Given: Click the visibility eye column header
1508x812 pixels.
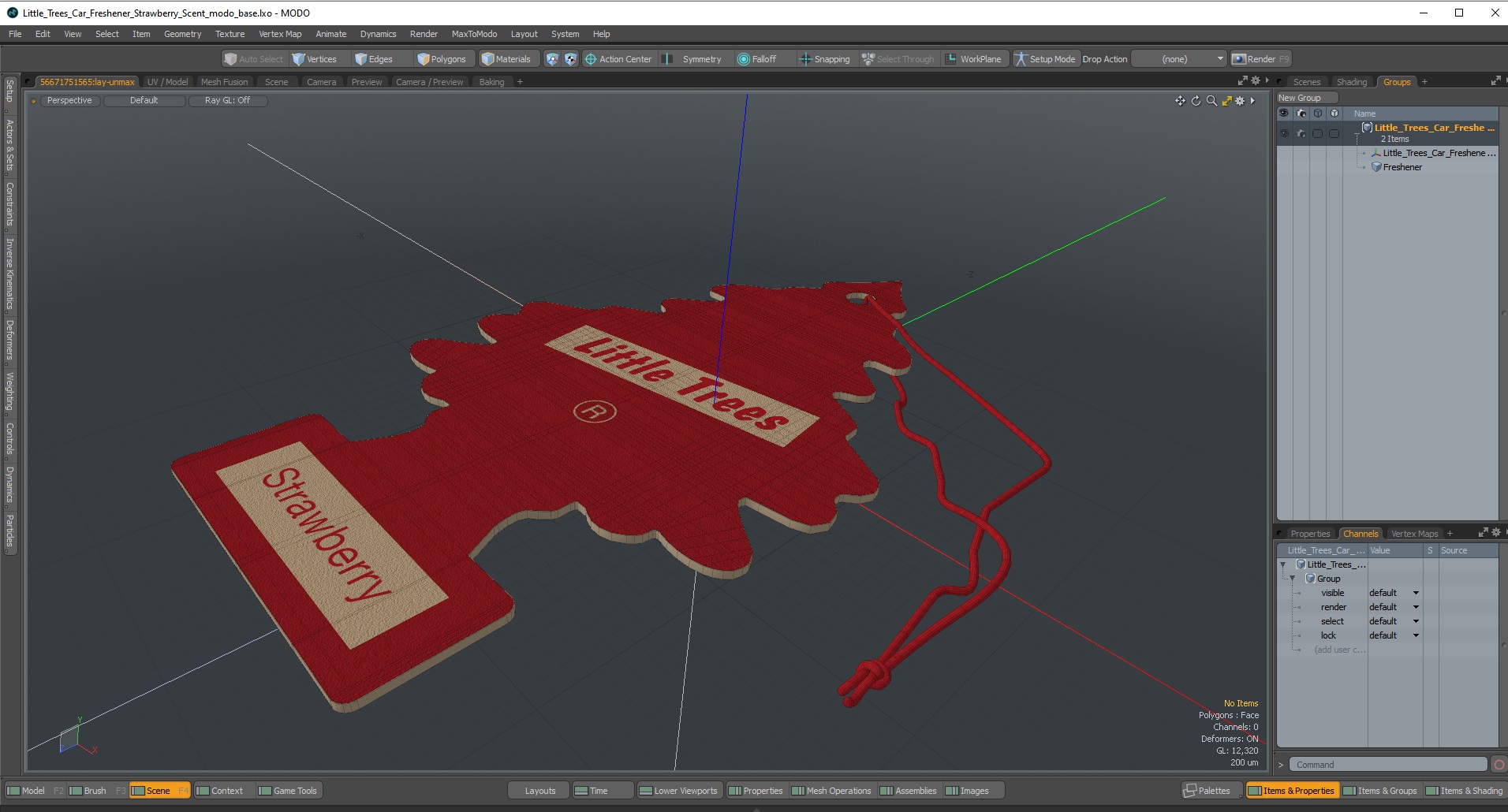Looking at the screenshot, I should (1284, 114).
